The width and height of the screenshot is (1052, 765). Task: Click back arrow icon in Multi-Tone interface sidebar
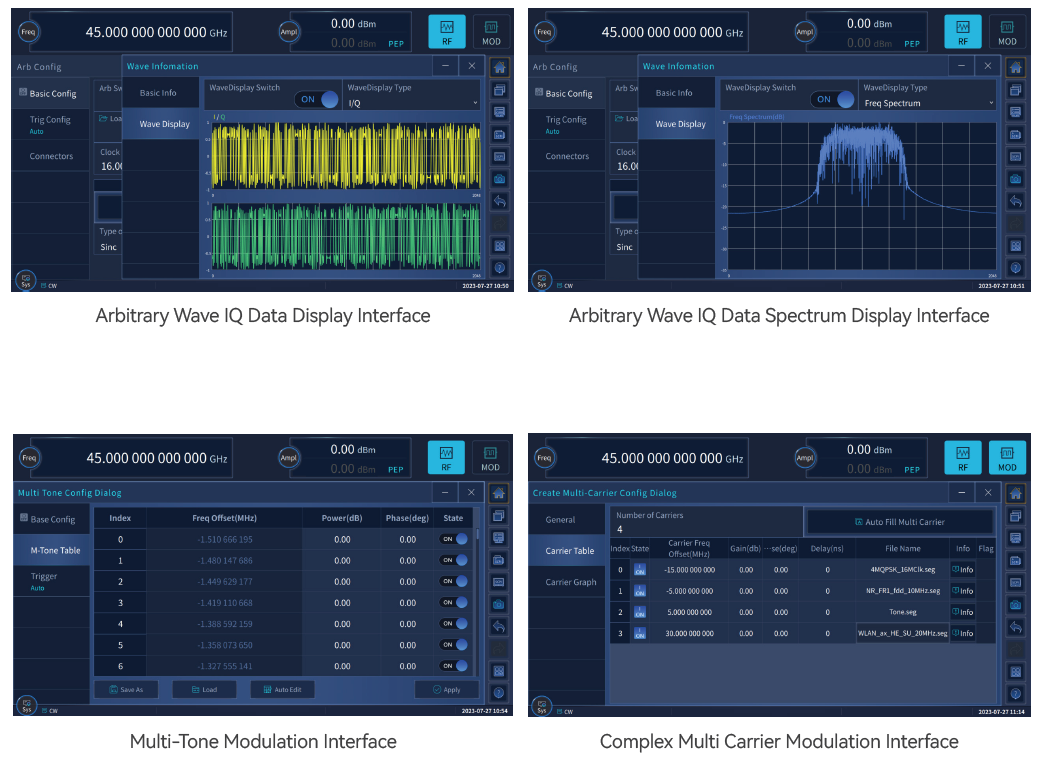click(x=498, y=627)
